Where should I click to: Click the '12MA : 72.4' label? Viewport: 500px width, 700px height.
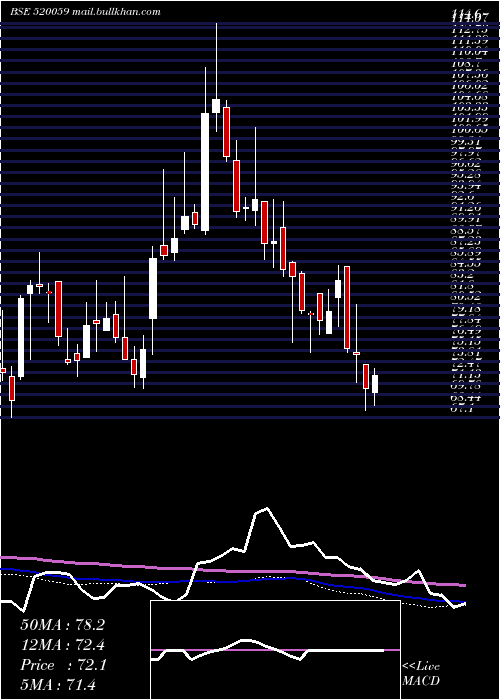coord(62,645)
